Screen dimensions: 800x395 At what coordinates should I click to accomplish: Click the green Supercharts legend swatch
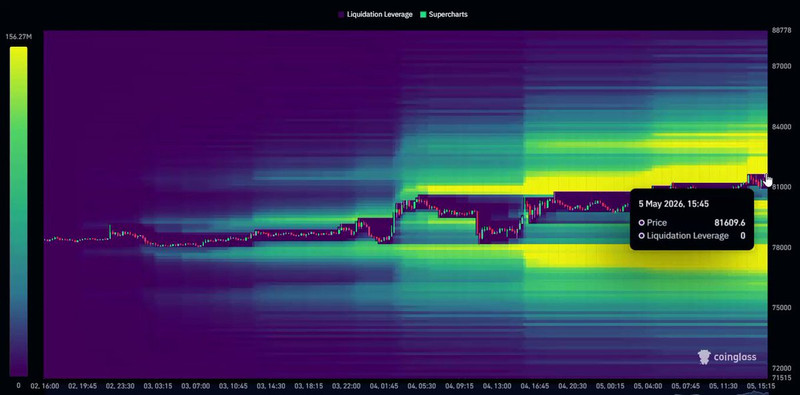[423, 14]
